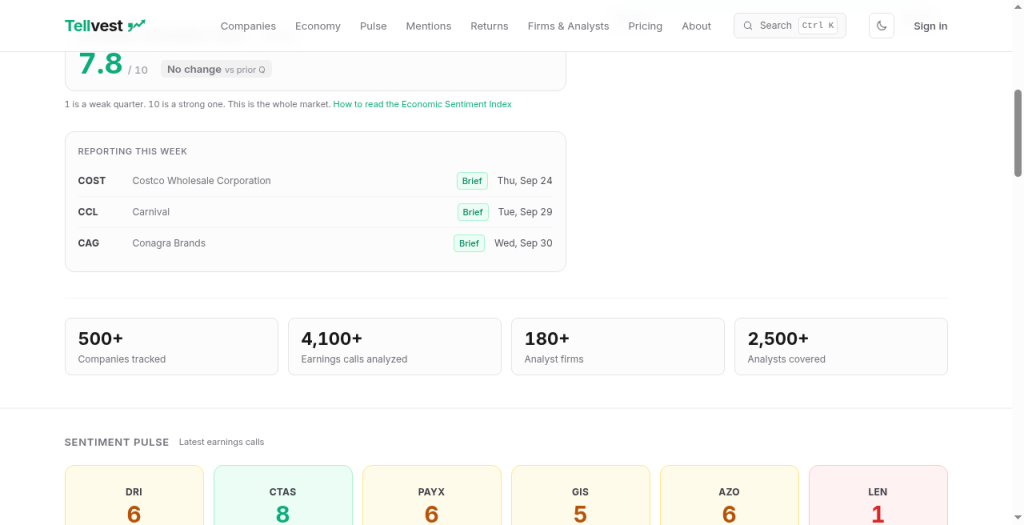Go to Pulse page
The width and height of the screenshot is (1024, 525).
click(373, 26)
